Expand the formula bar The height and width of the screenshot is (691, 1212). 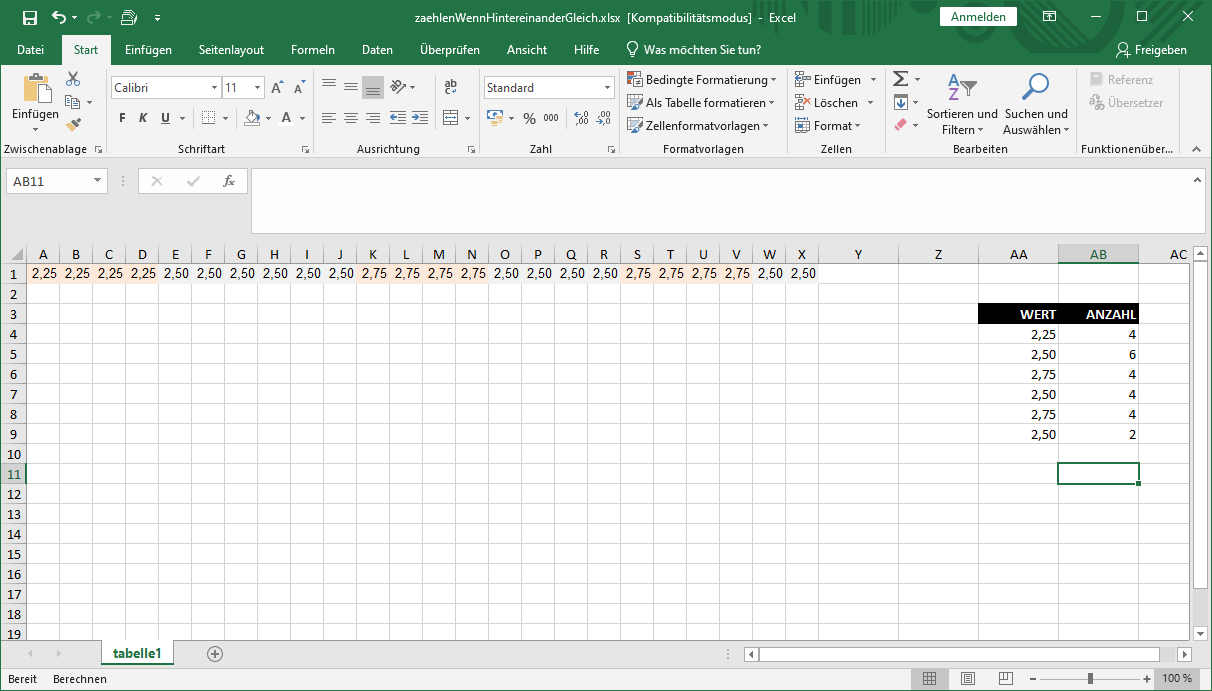(x=1198, y=179)
